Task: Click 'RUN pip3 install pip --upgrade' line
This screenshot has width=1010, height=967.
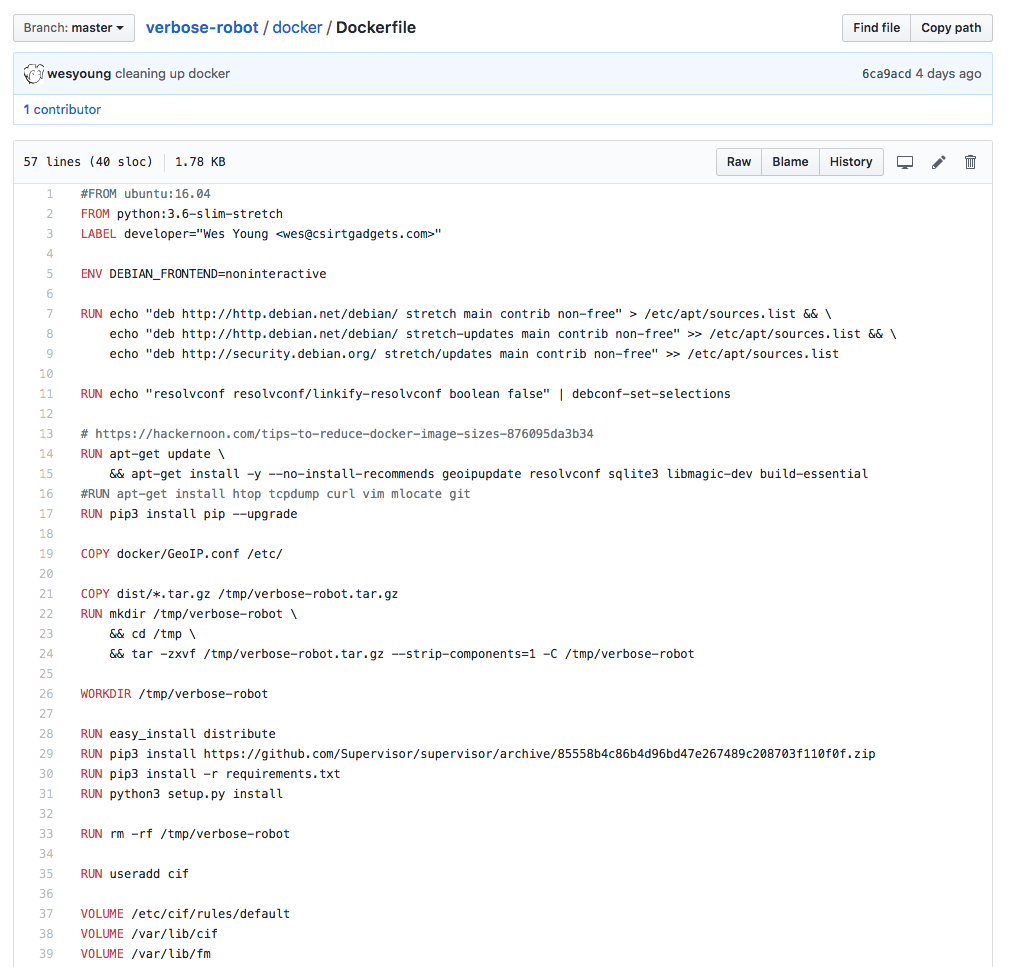Action: click(189, 513)
